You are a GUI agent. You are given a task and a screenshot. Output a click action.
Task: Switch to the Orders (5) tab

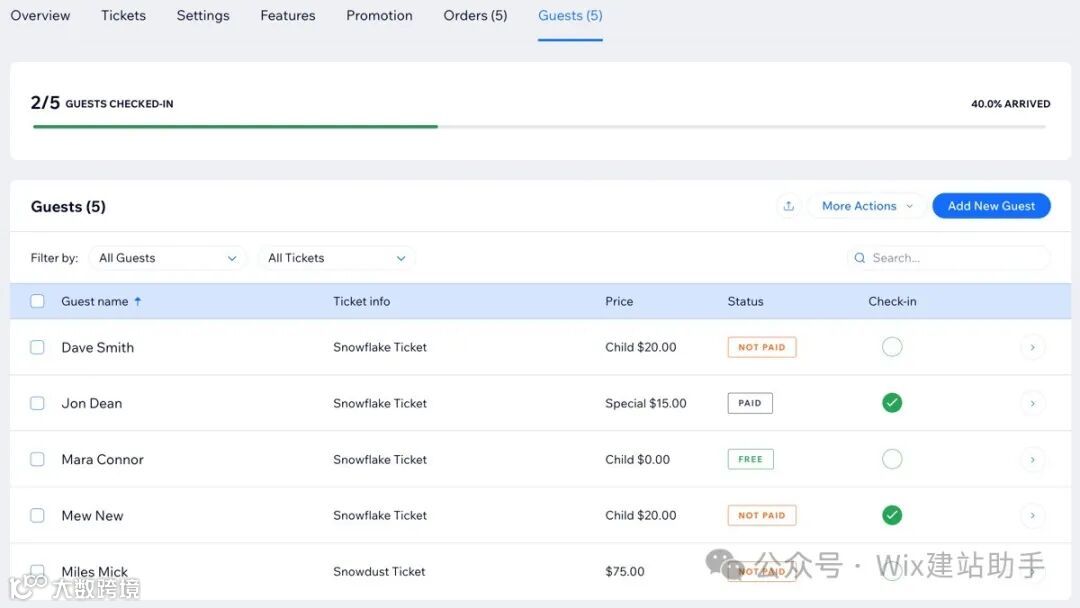475,16
